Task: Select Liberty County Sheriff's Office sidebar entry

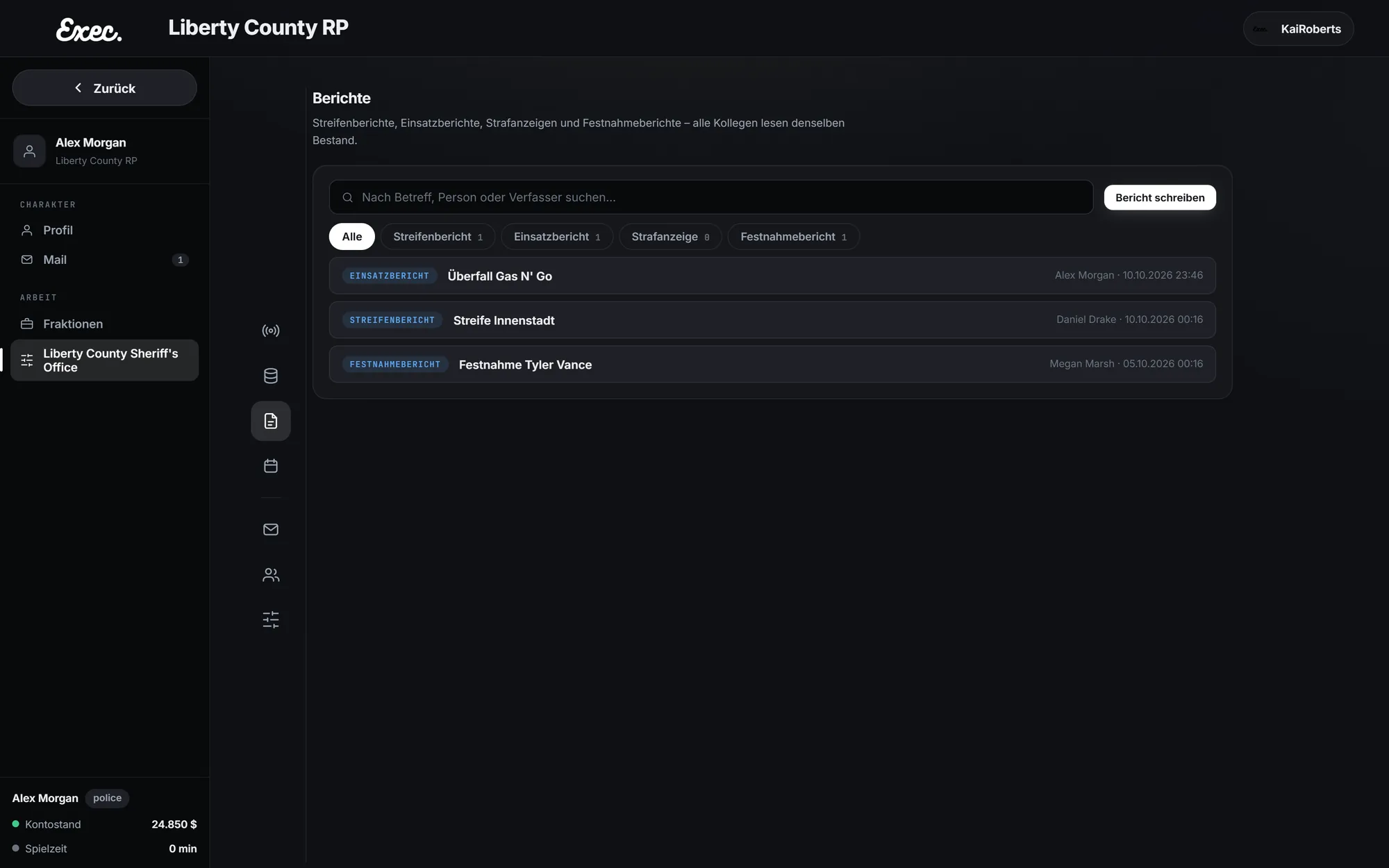Action: click(x=104, y=360)
